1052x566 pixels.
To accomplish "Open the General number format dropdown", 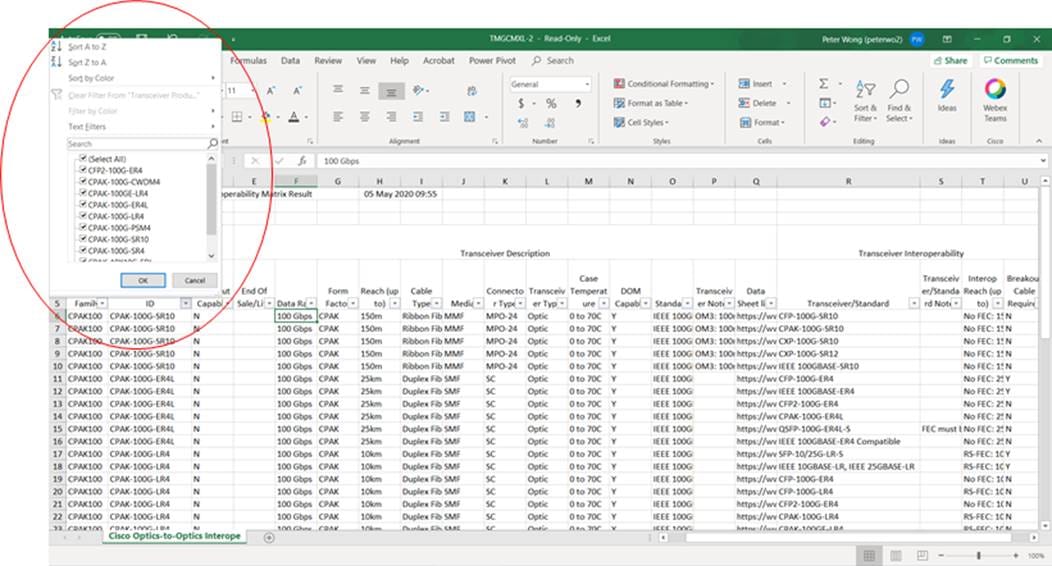I will (587, 84).
